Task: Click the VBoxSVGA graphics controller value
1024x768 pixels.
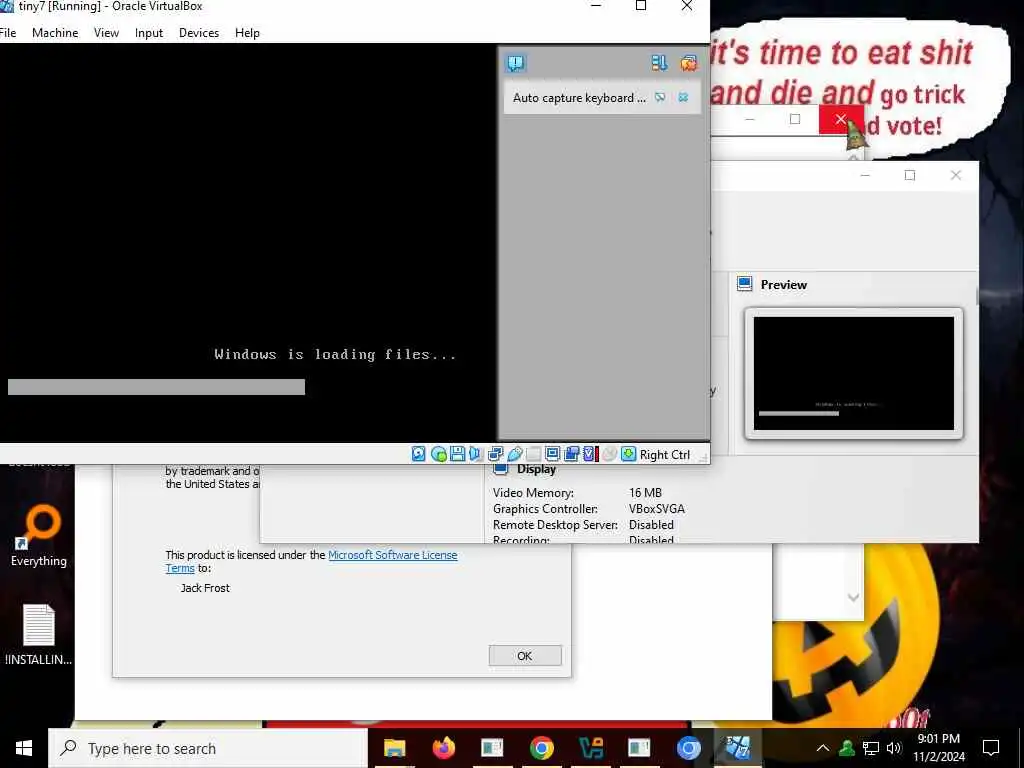Action: tap(656, 509)
